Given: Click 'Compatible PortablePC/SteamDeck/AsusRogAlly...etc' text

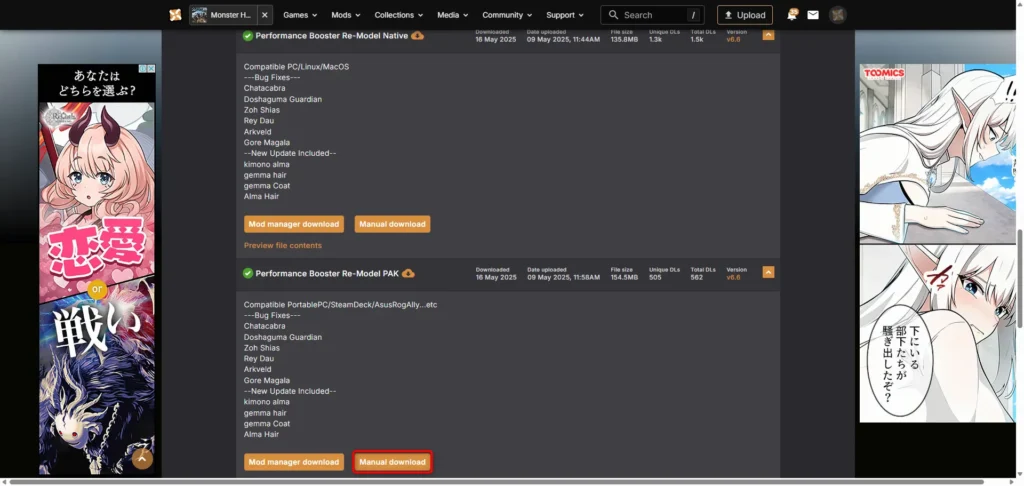Looking at the screenshot, I should [340, 304].
